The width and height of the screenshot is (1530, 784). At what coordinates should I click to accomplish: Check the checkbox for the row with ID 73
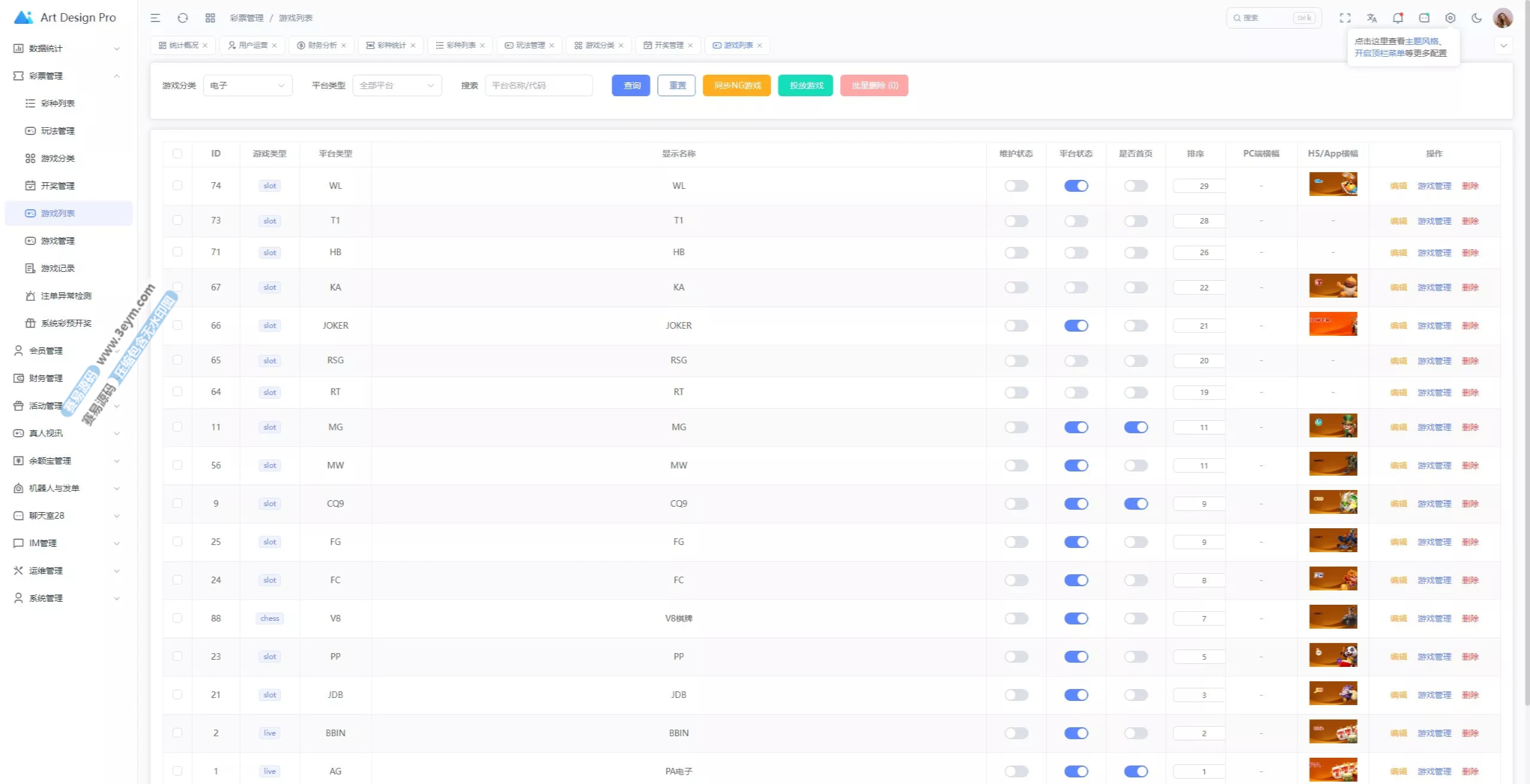(178, 220)
